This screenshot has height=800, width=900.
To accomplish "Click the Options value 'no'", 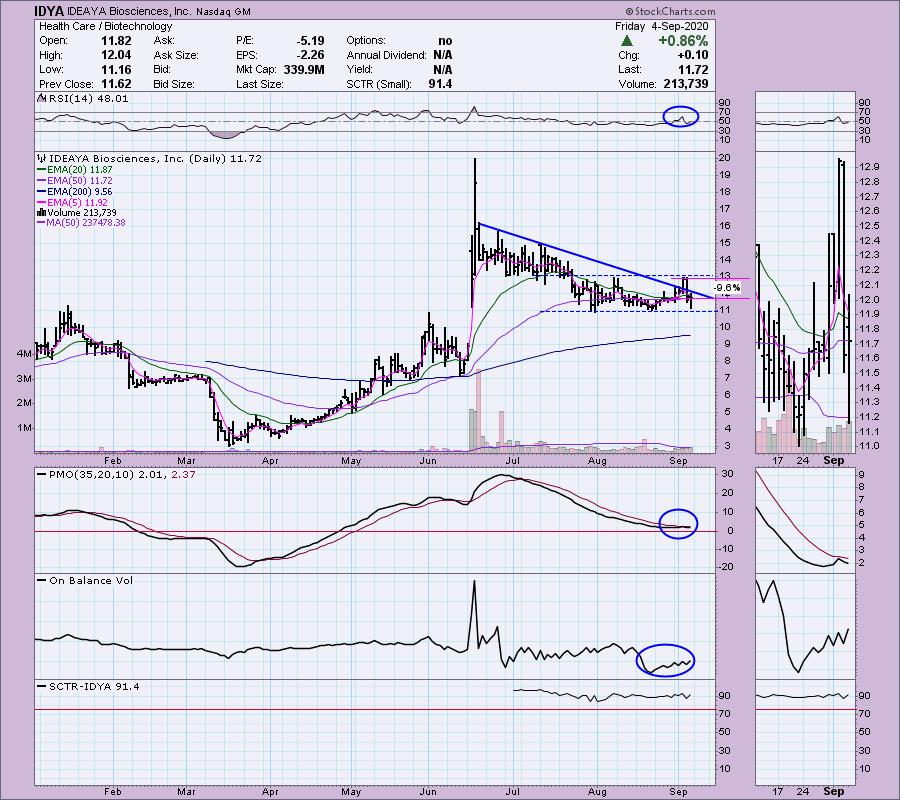I will [445, 41].
